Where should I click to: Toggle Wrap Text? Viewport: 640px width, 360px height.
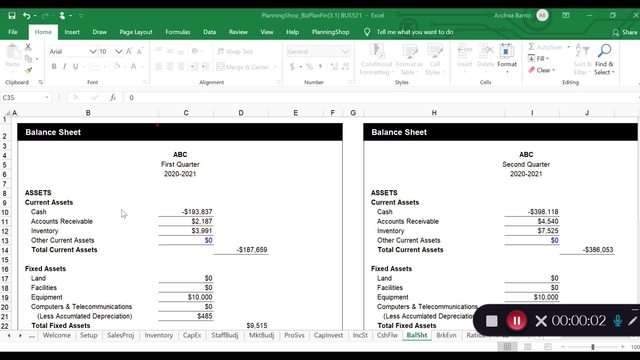[235, 51]
